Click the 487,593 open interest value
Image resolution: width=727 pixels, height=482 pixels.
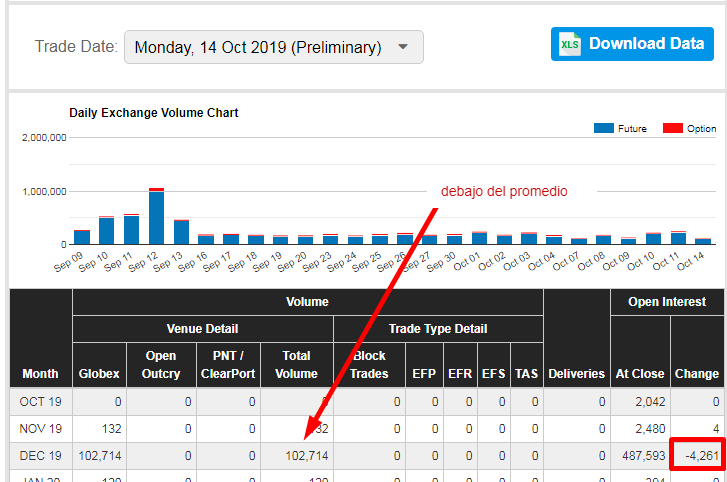pos(640,455)
